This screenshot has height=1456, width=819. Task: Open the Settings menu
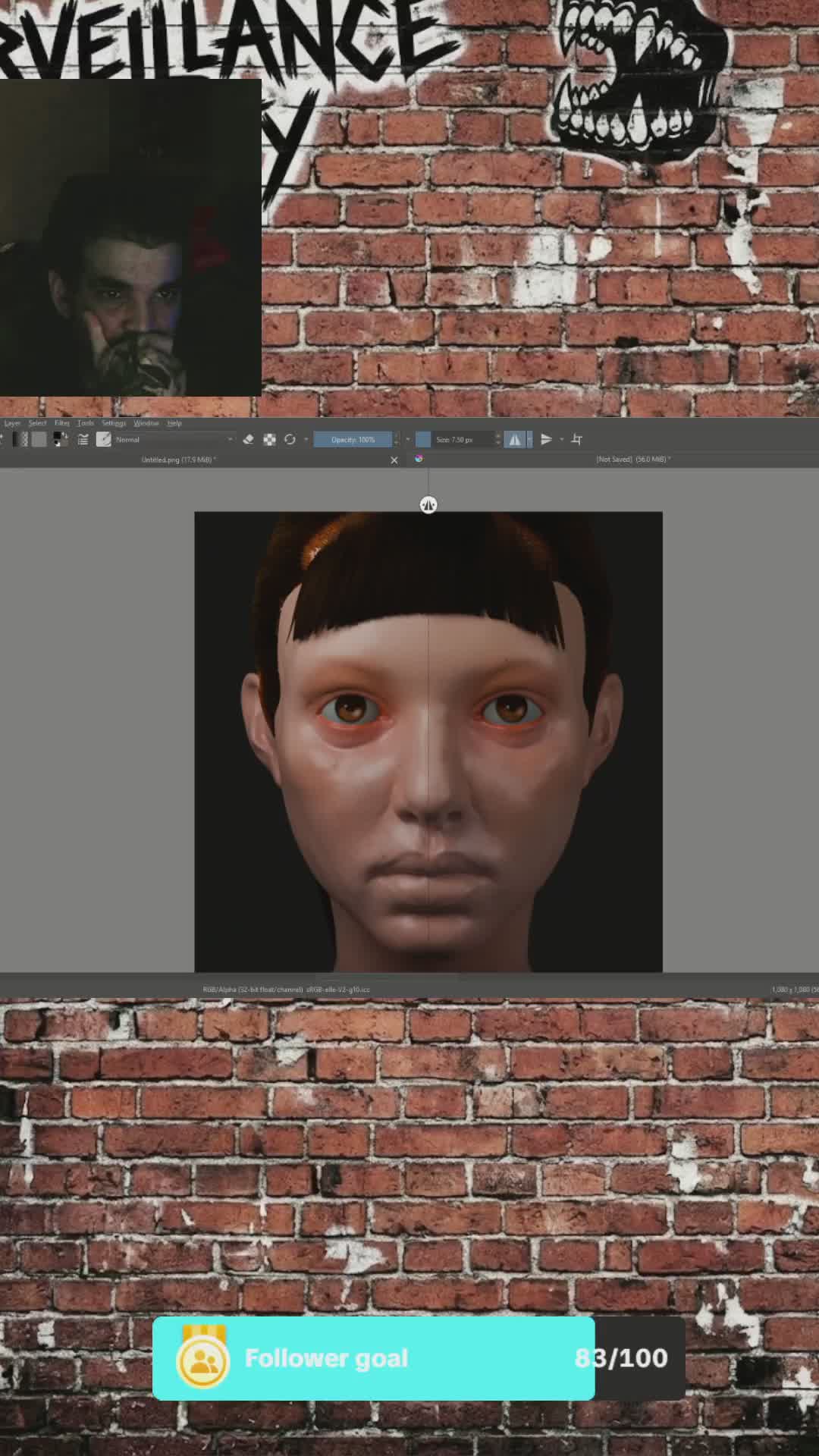tap(114, 423)
